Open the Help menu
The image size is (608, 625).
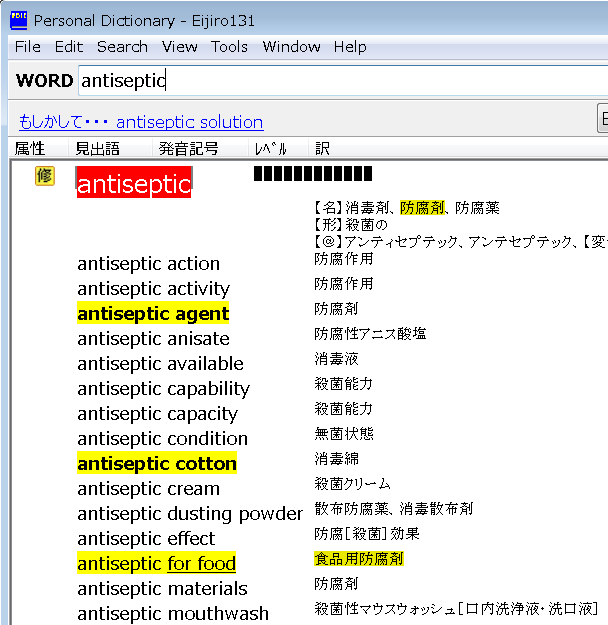[350, 47]
